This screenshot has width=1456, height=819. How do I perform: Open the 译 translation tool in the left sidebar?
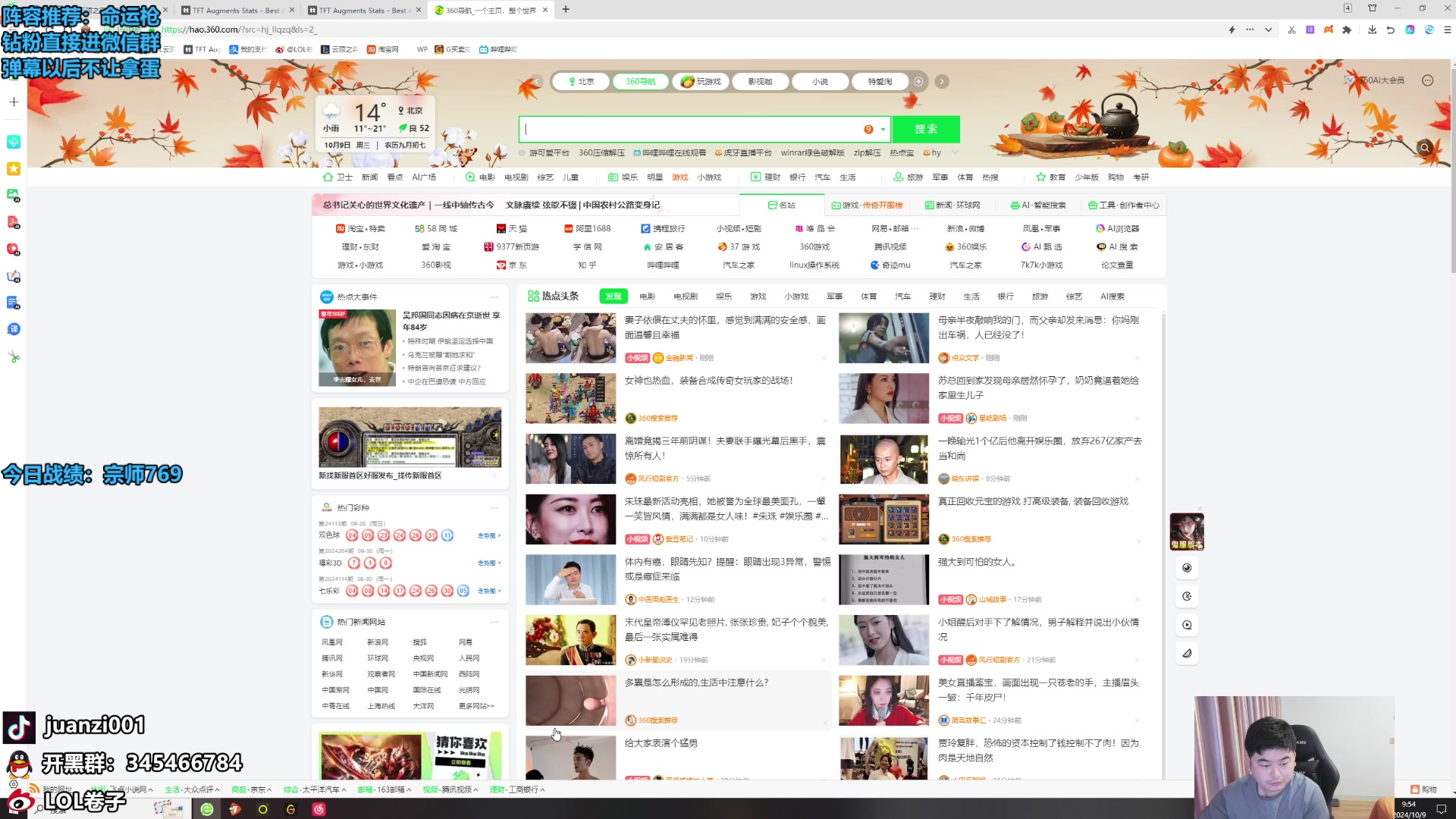(x=13, y=329)
